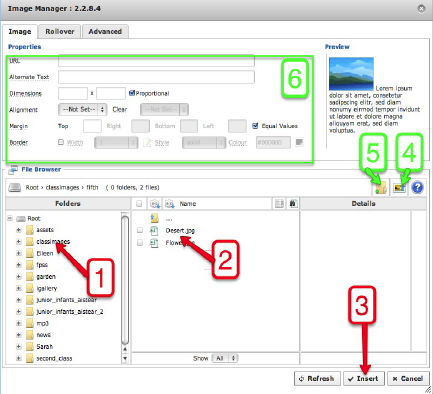Click the Refresh button
The image size is (433, 394).
coord(317,379)
